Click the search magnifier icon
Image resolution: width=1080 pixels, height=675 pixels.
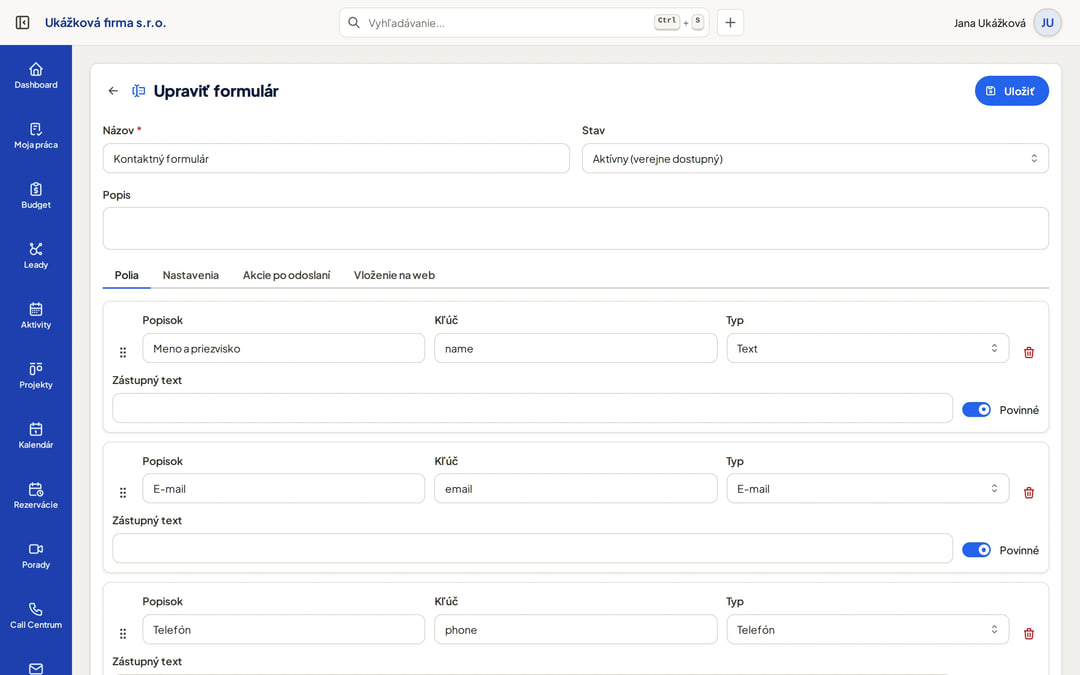point(353,23)
